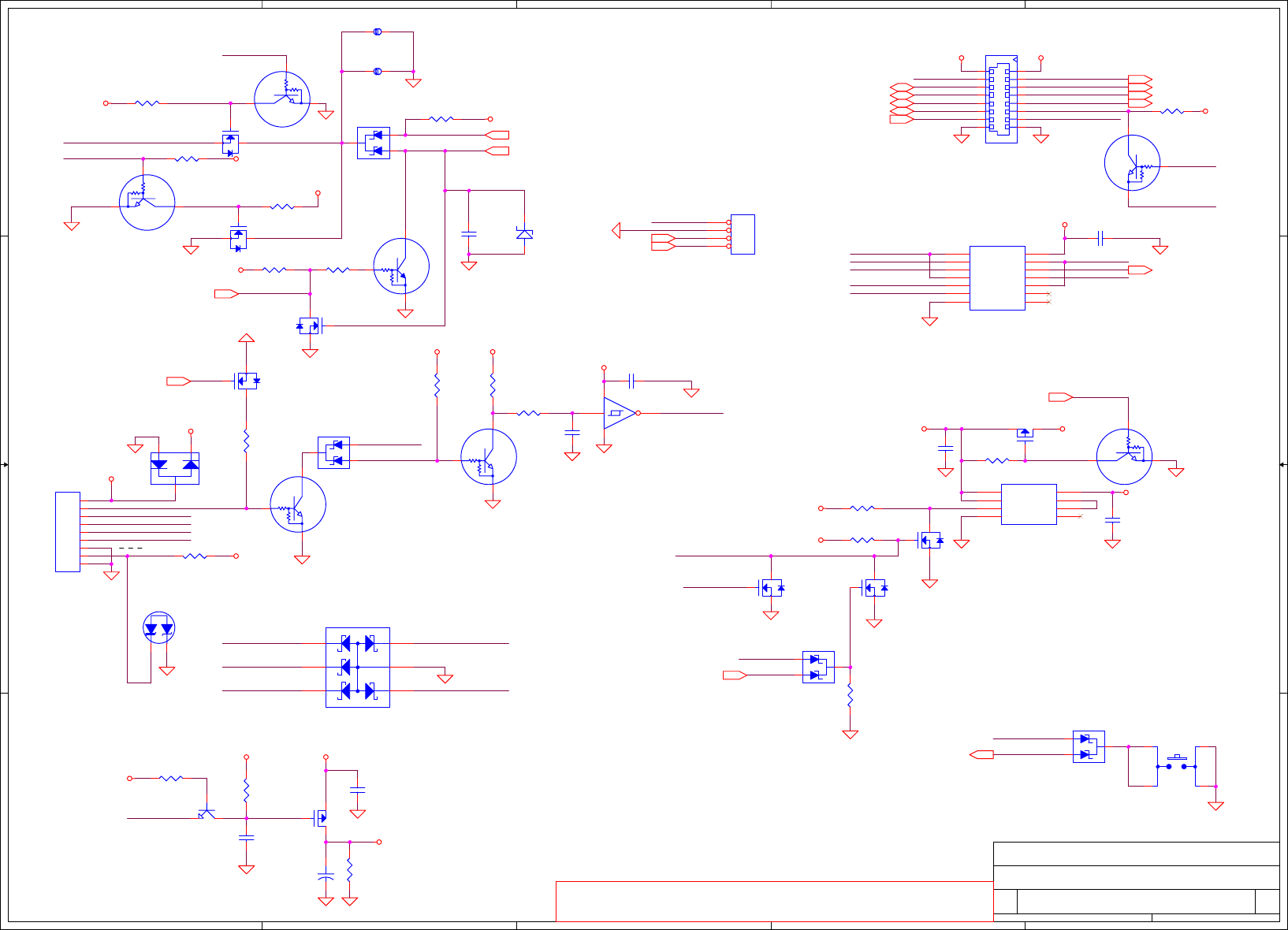Image resolution: width=1288 pixels, height=930 pixels.
Task: Select the six-diode array block
Action: pos(358,668)
